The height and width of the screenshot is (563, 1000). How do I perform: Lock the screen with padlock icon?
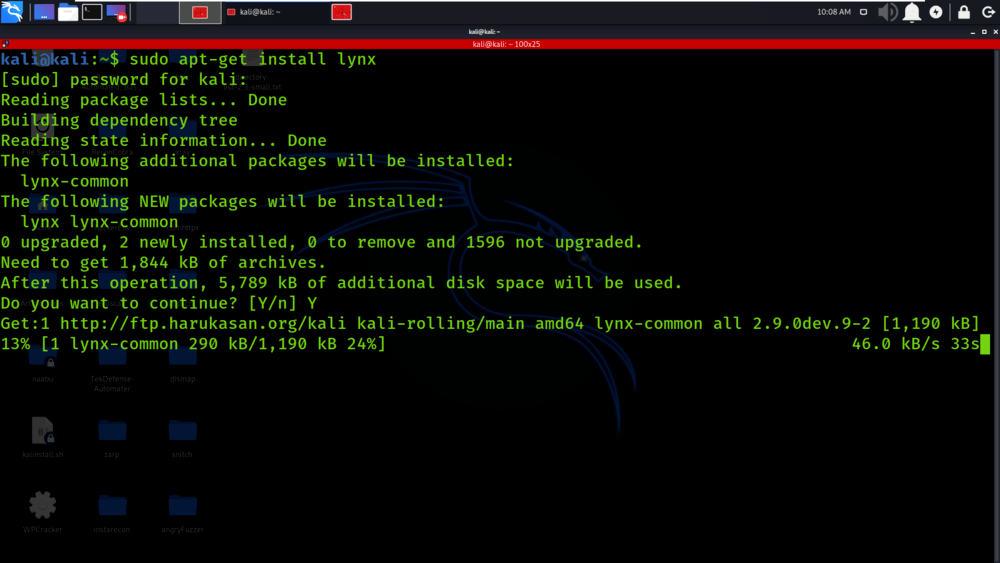964,12
